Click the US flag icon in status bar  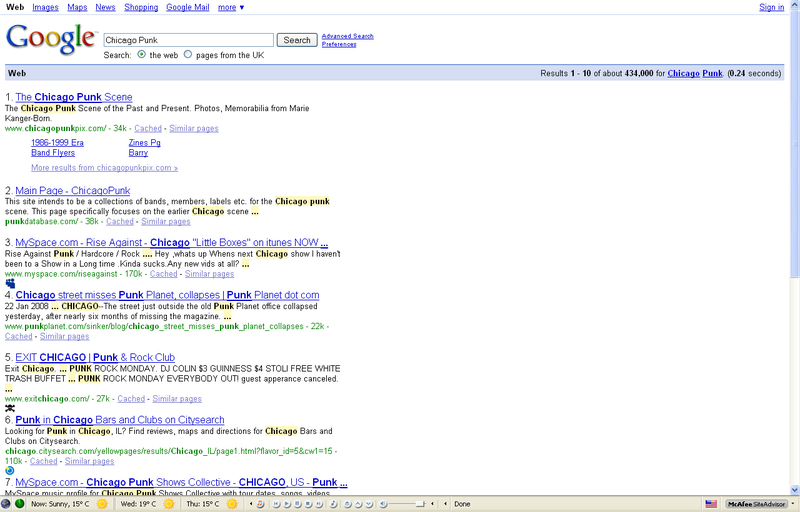711,504
